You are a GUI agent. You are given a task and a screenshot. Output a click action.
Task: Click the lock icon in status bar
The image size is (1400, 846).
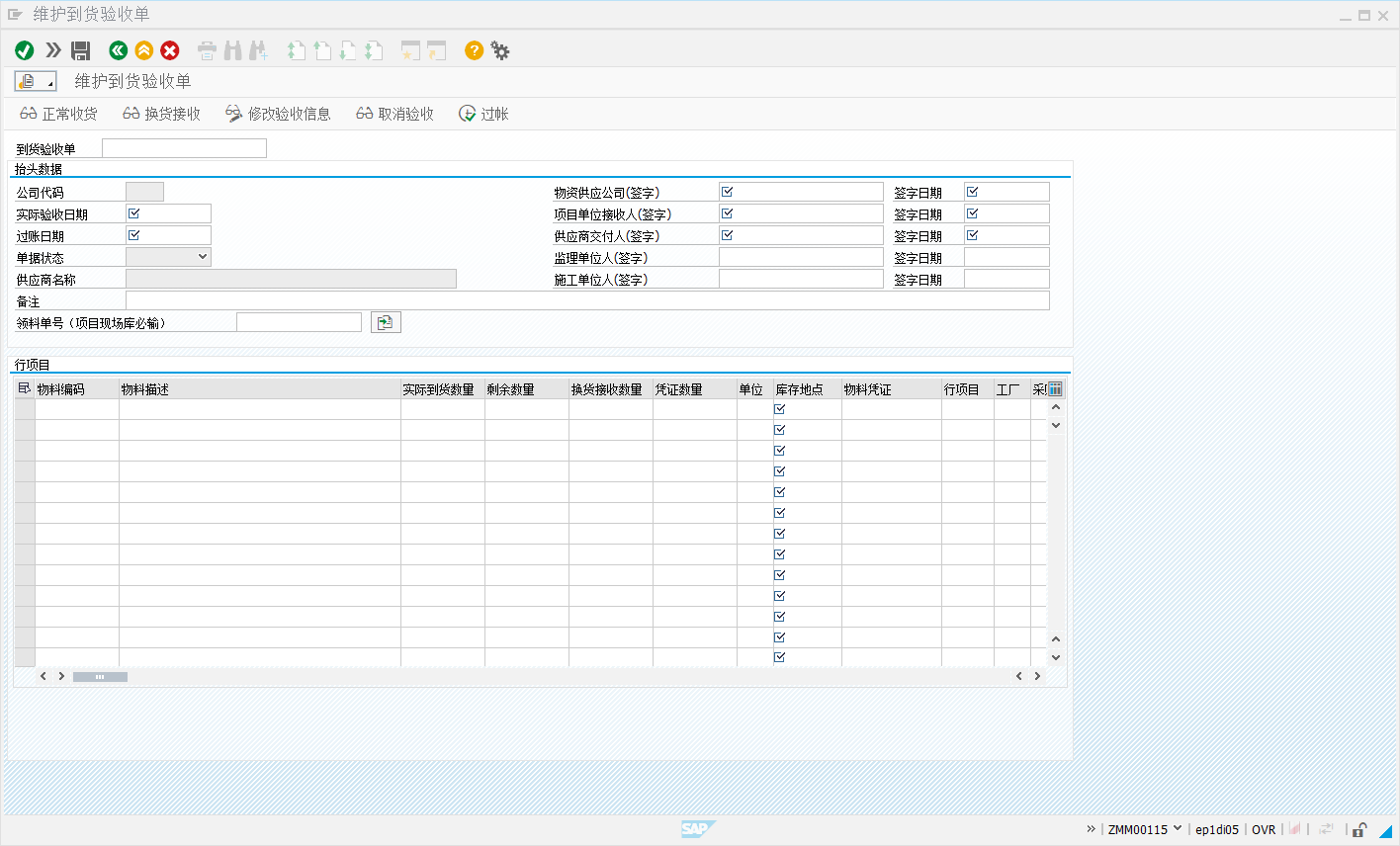coord(1360,829)
